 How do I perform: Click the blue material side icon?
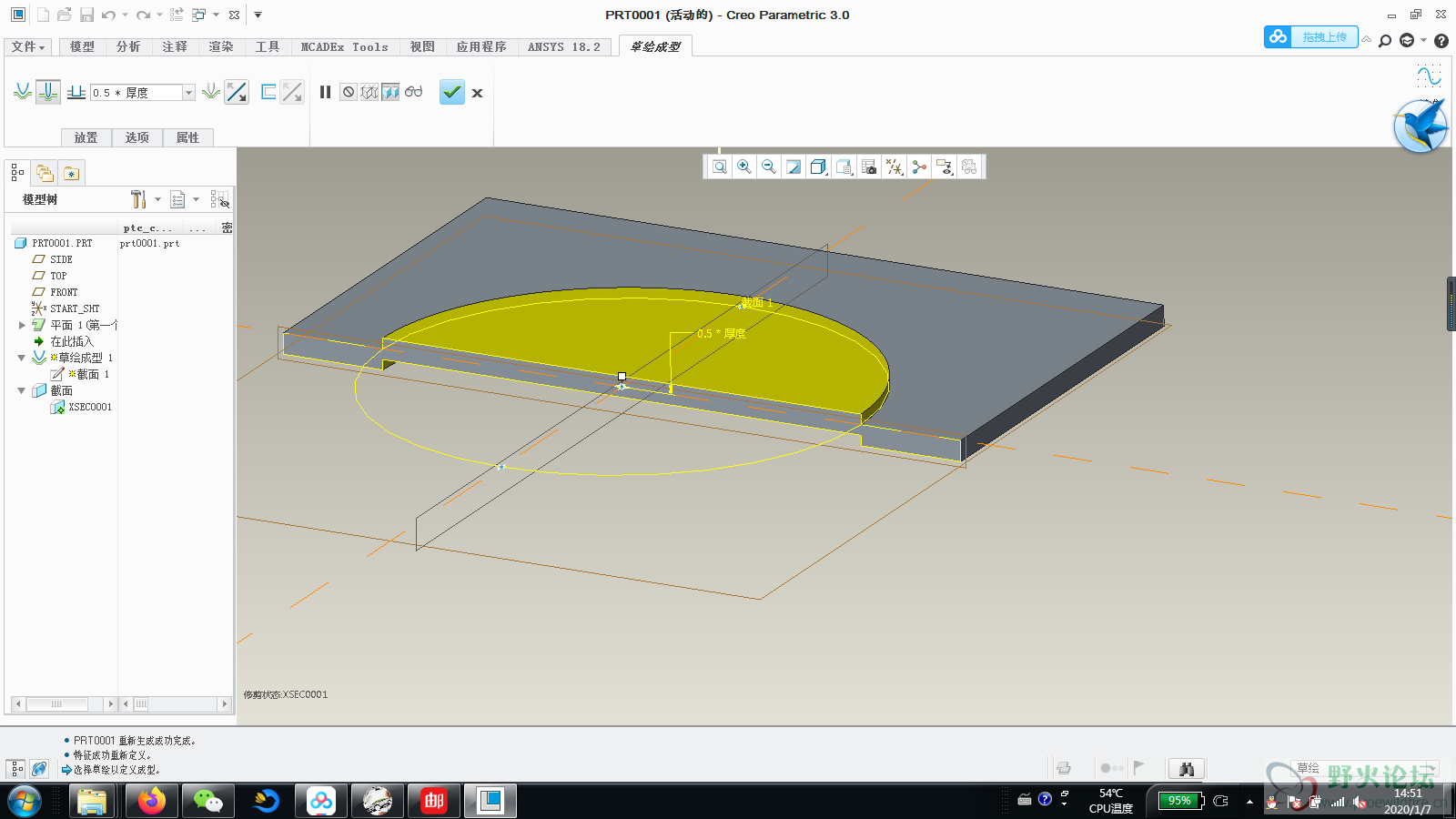[268, 92]
